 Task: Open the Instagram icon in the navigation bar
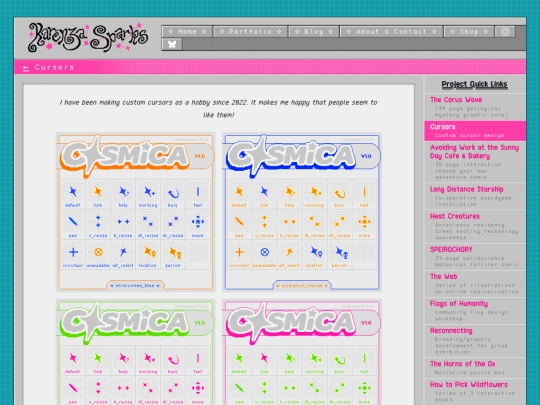pyautogui.click(x=505, y=32)
